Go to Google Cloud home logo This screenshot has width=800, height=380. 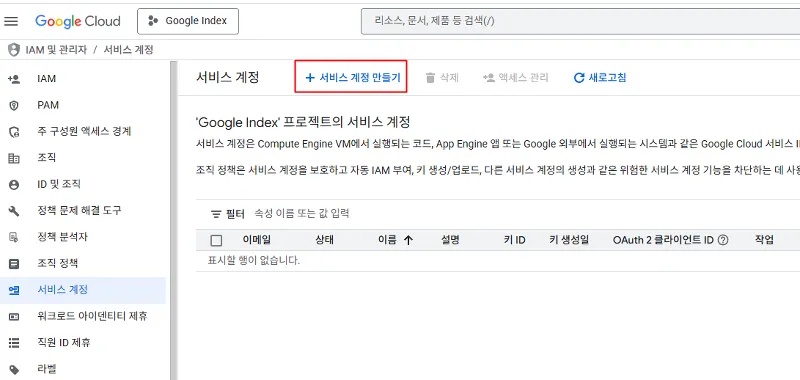pos(78,21)
